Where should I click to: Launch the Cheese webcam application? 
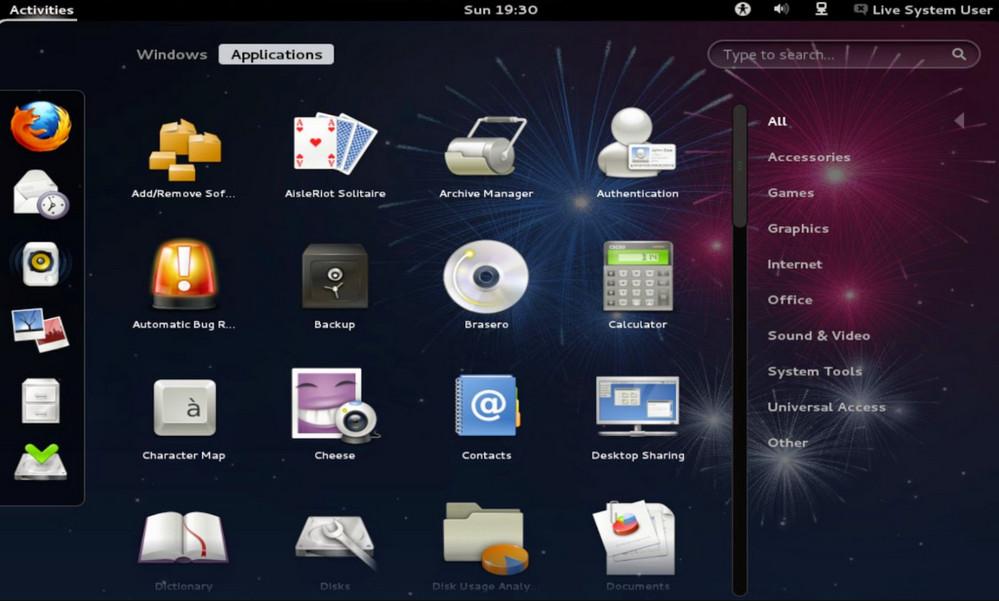click(334, 408)
